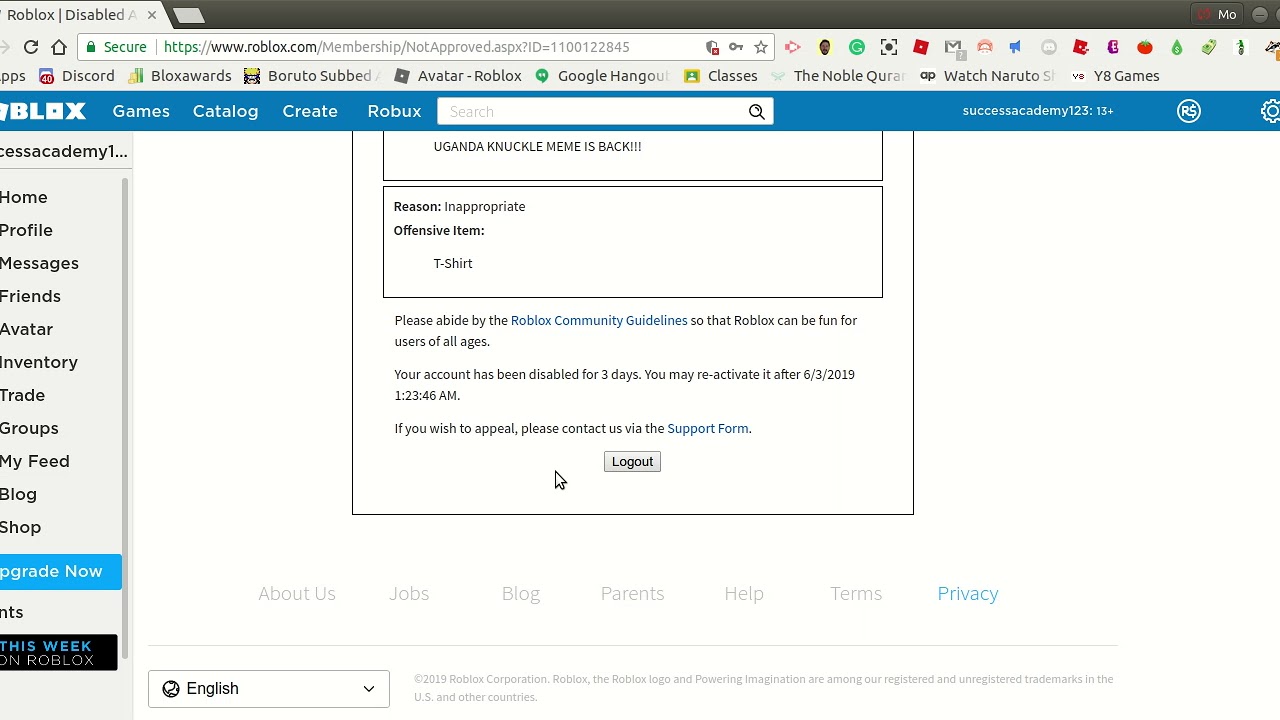Select Friends in the sidebar
The height and width of the screenshot is (720, 1280).
pyautogui.click(x=30, y=296)
